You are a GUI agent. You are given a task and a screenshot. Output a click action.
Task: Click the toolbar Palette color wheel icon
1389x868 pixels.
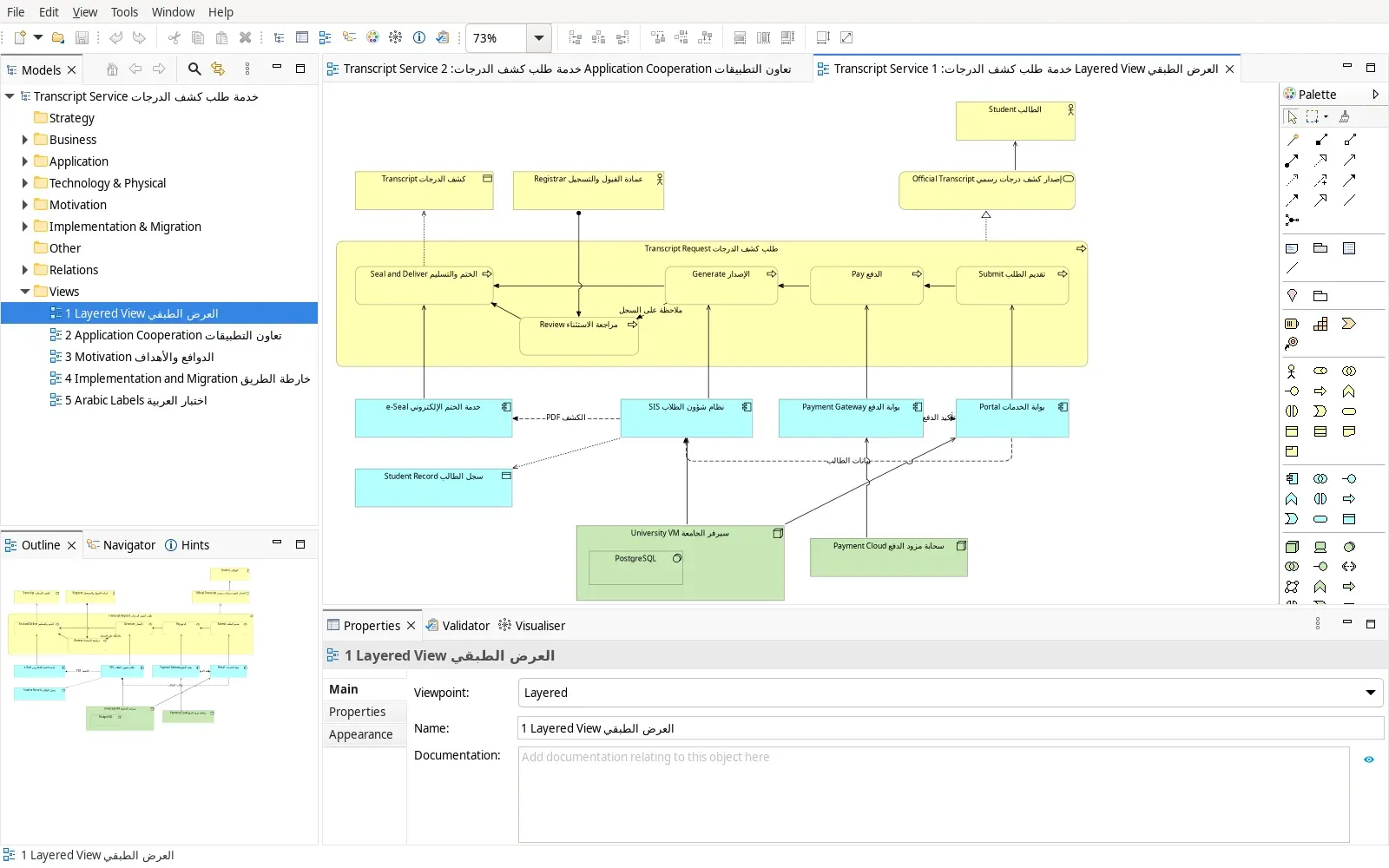click(372, 37)
